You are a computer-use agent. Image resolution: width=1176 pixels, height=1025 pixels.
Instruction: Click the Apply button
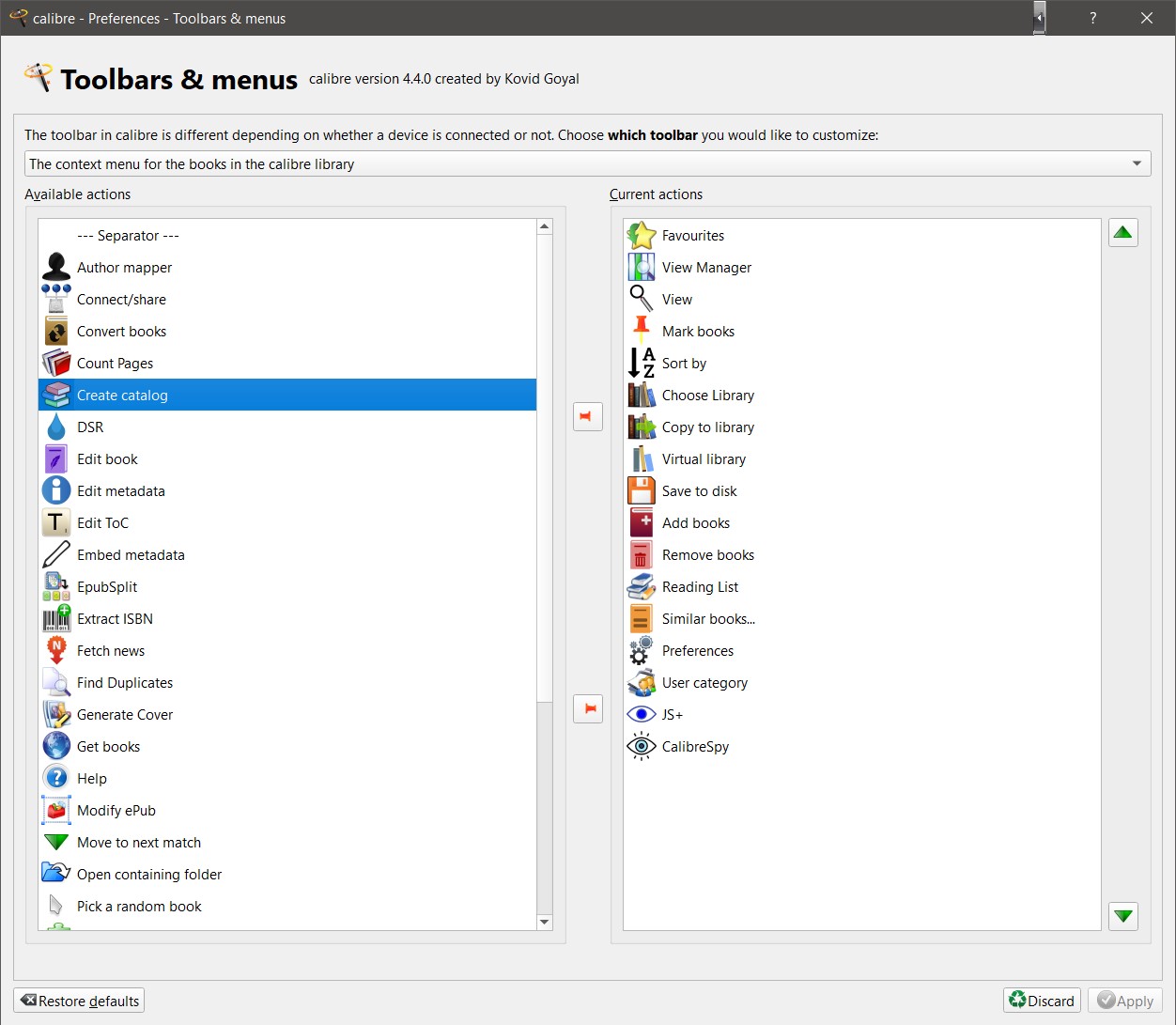(1125, 1001)
